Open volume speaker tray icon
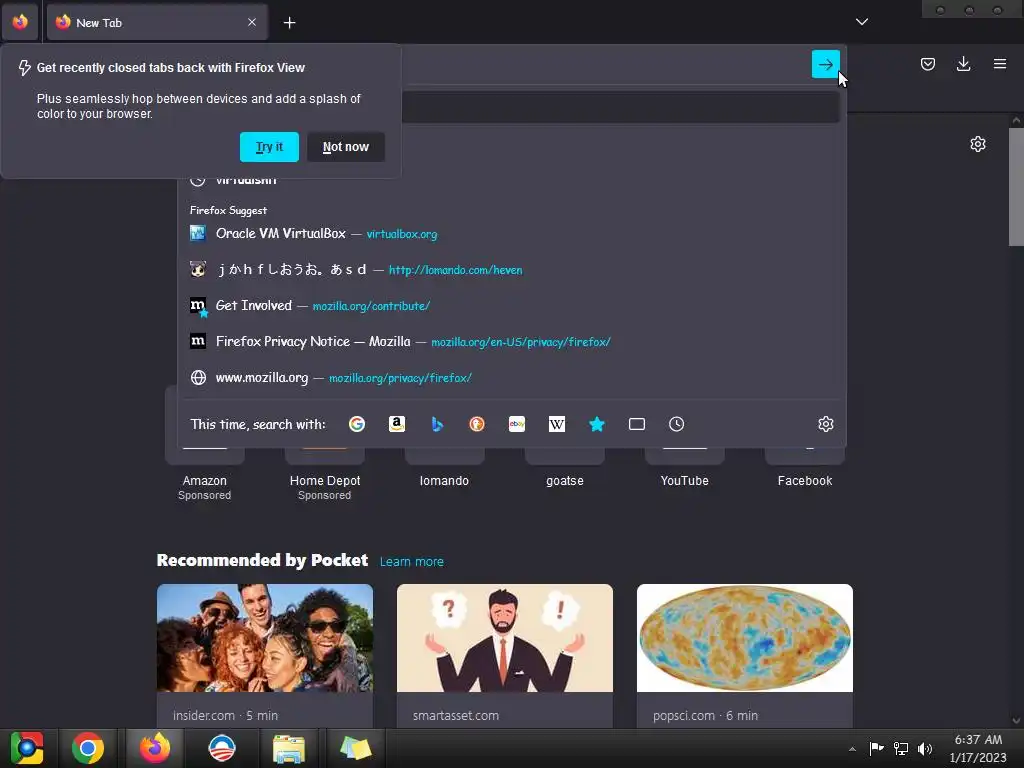Screen dimensions: 1024x768 [x=925, y=748]
